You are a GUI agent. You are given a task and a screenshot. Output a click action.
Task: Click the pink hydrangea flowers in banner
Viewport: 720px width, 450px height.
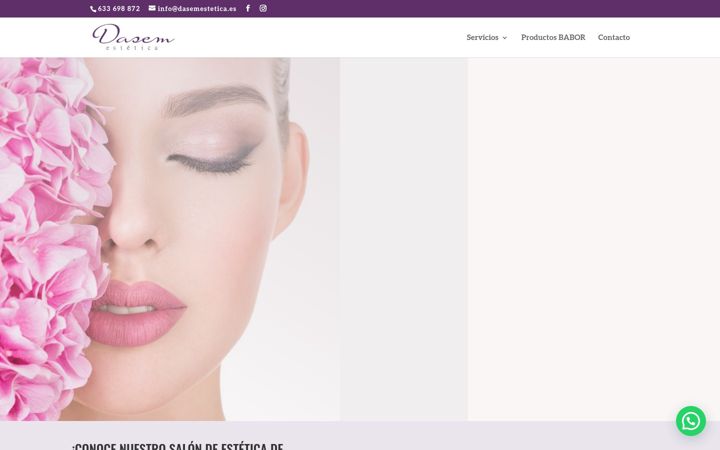(x=51, y=239)
